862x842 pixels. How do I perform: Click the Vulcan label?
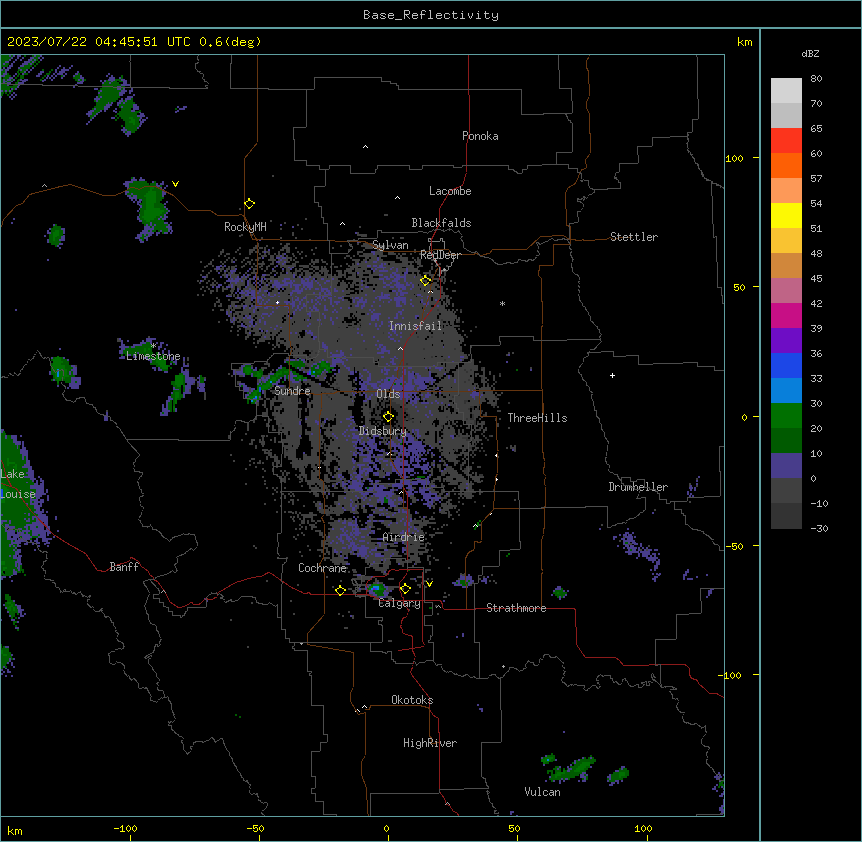[x=543, y=792]
